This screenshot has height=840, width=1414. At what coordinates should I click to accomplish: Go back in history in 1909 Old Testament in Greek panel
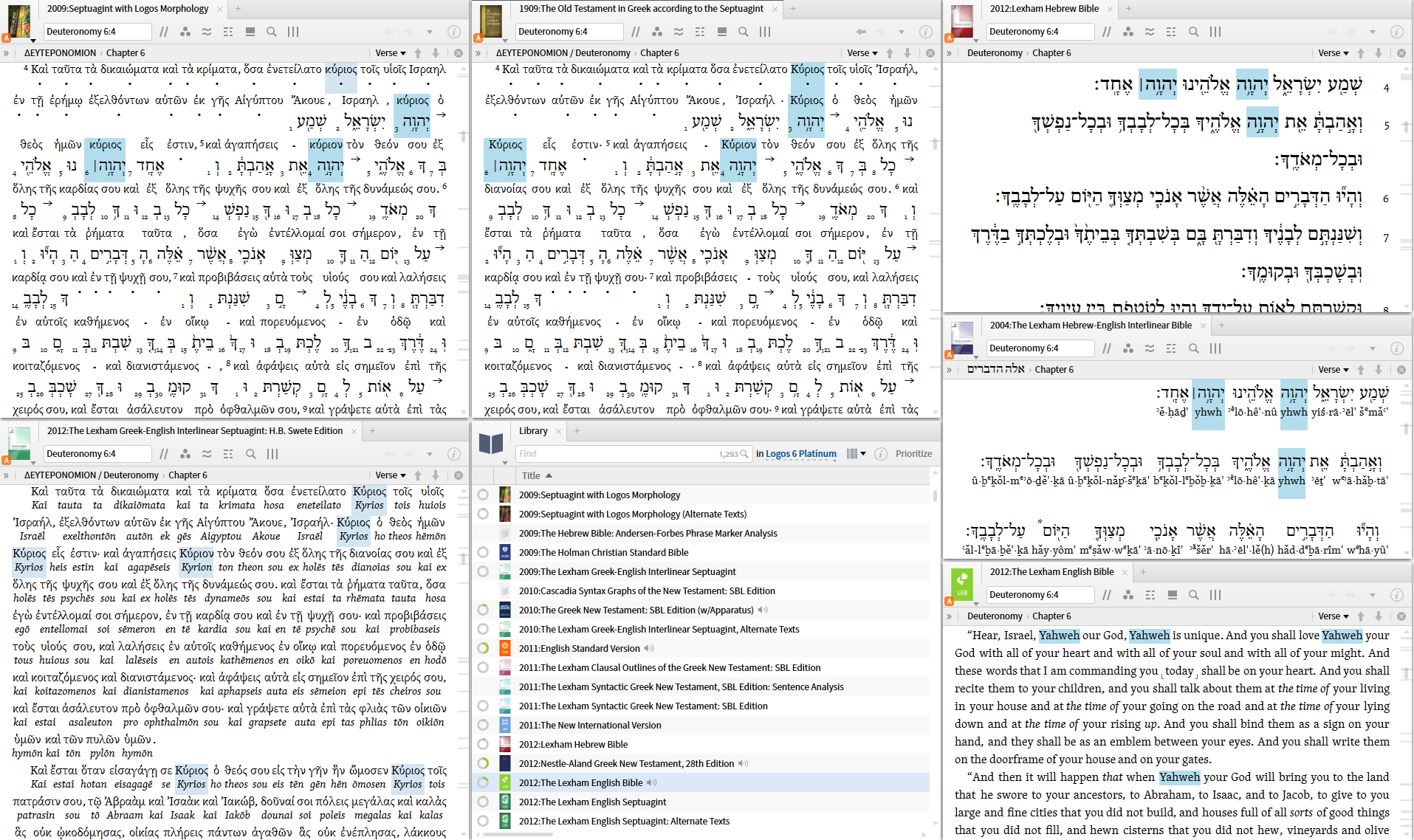click(861, 32)
